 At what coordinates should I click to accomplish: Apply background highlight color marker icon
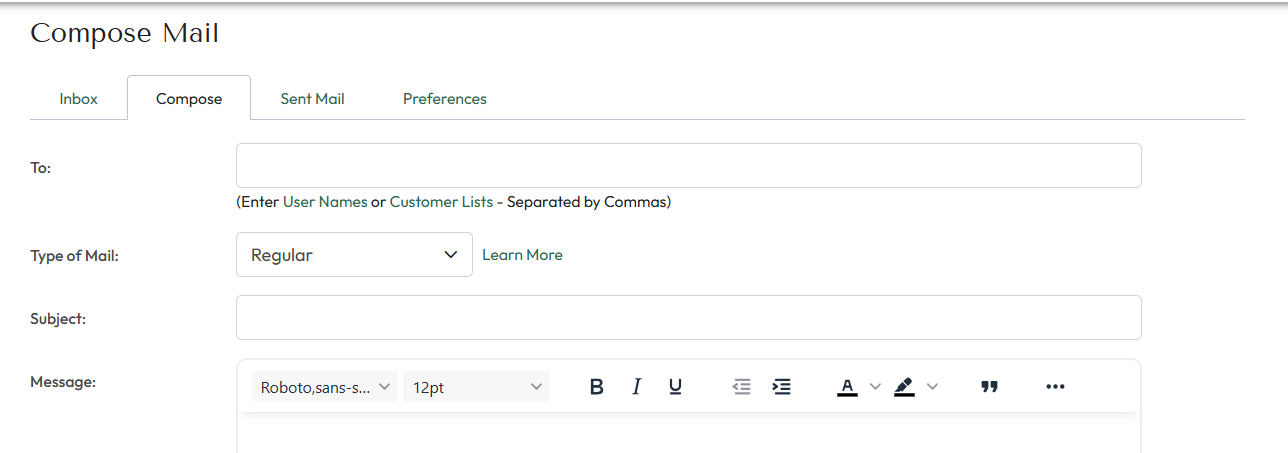(x=905, y=387)
